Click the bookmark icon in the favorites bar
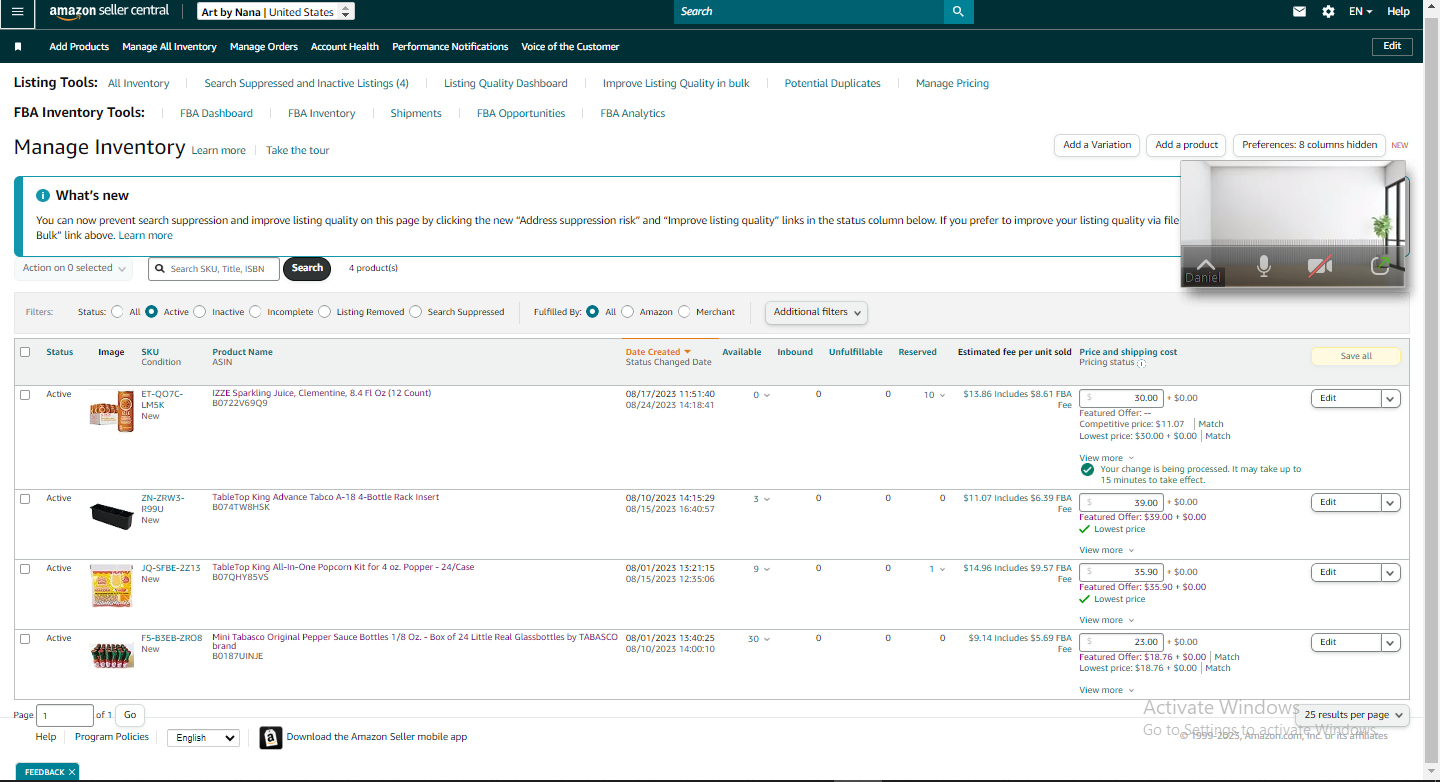The width and height of the screenshot is (1440, 782). tap(18, 47)
